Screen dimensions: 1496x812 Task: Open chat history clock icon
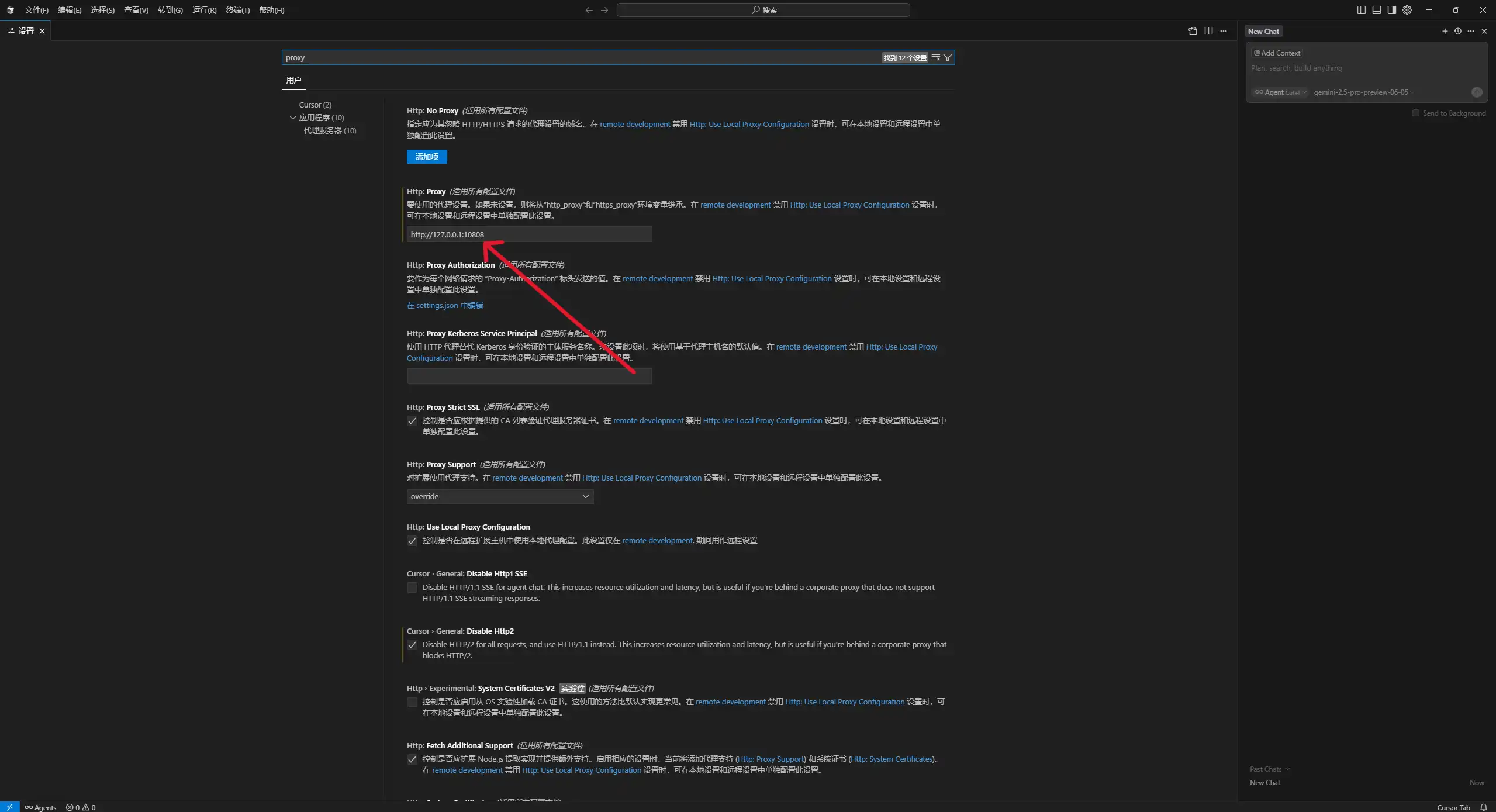1458,31
